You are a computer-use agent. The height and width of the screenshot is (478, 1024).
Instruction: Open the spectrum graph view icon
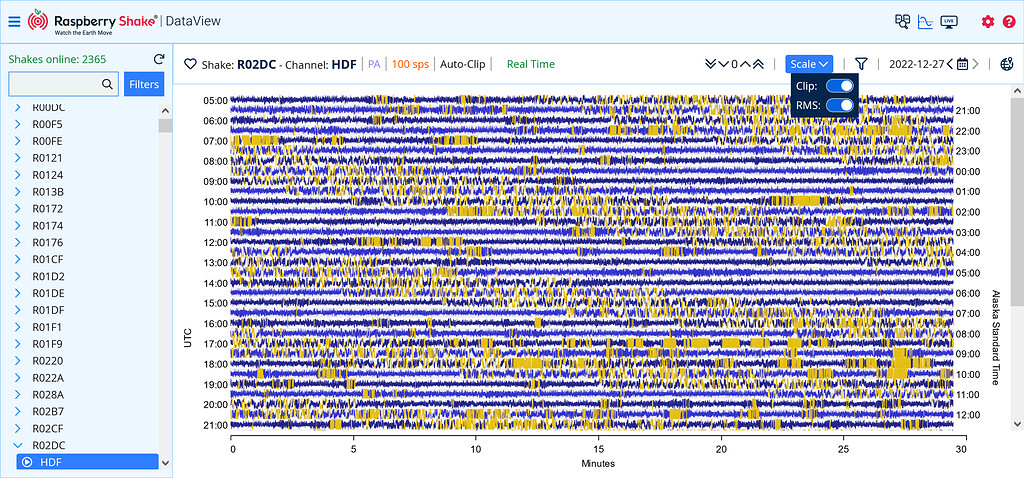point(926,21)
